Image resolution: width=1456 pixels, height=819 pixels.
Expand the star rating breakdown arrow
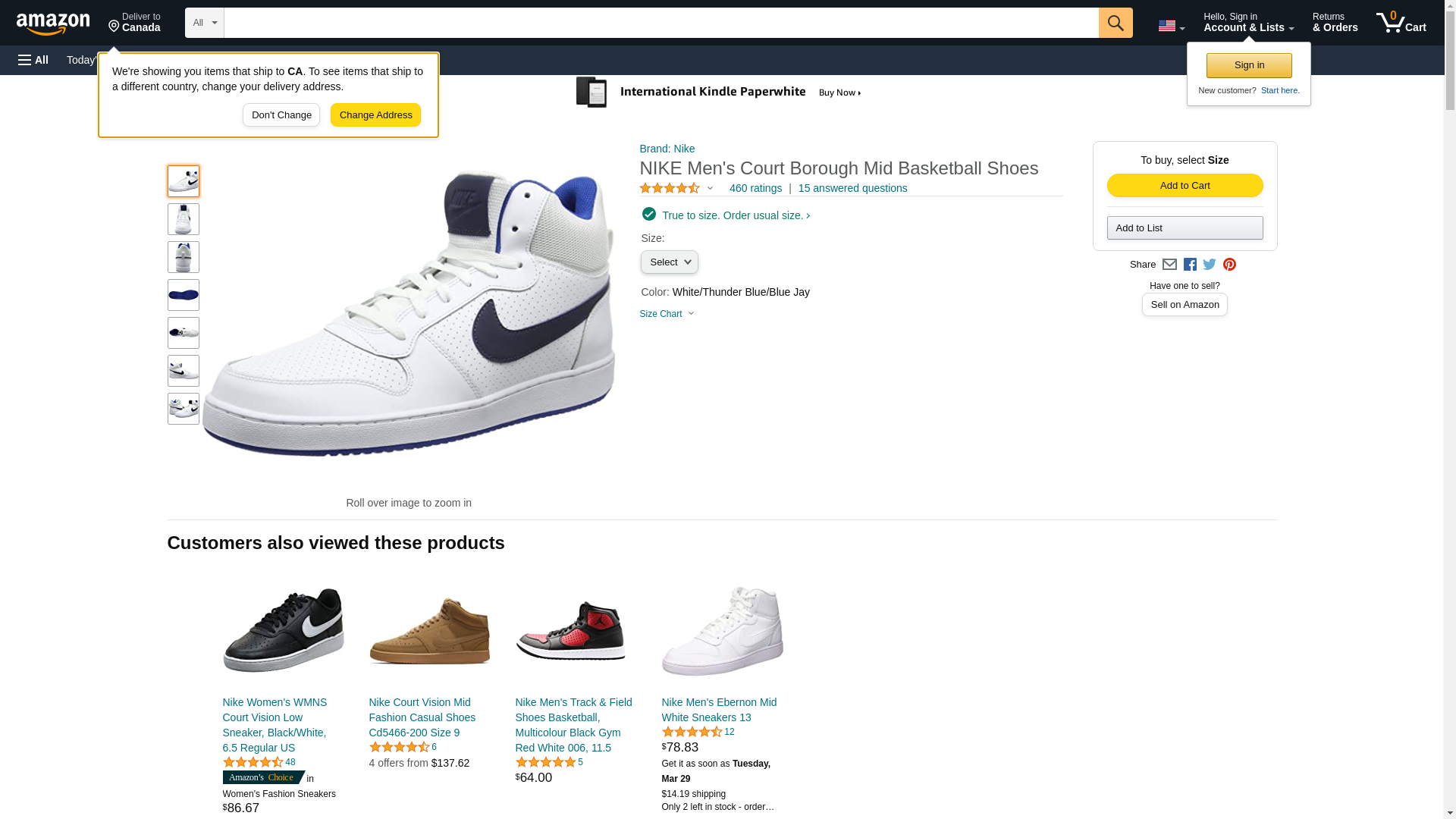coord(710,188)
